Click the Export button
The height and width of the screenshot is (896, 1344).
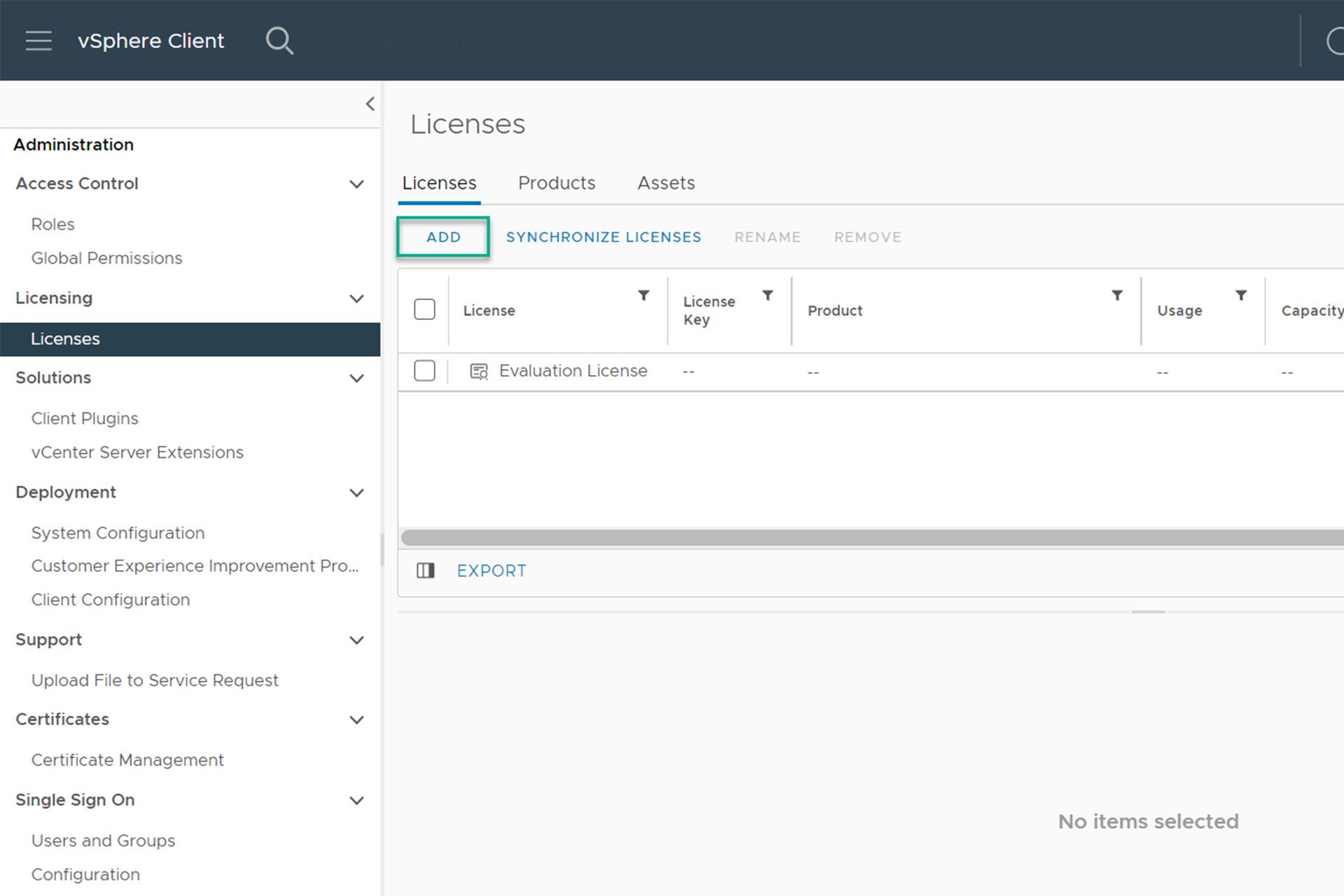(491, 571)
